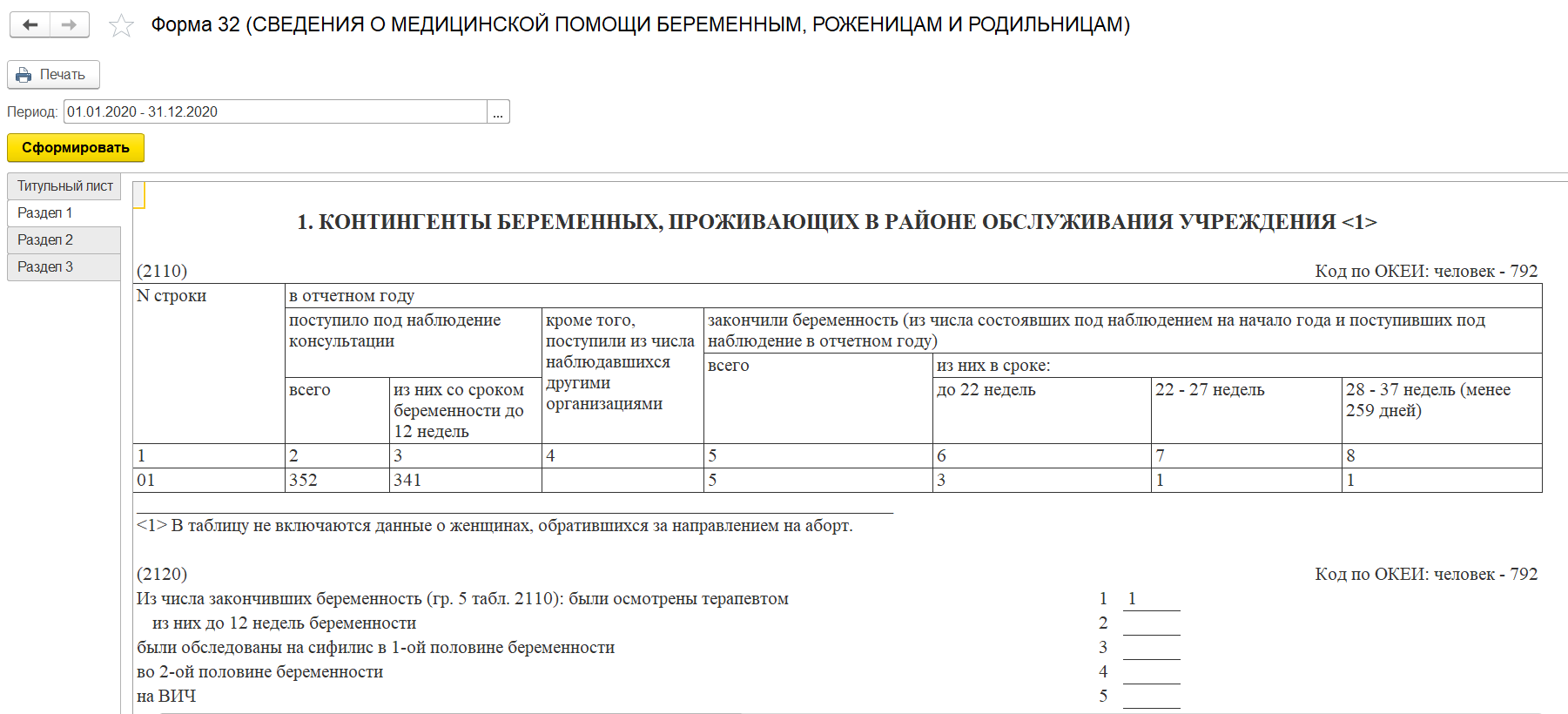Screen dimensions: 1568x714
Task: Click blank field for line 2 до 12 недель
Action: pos(1151,623)
